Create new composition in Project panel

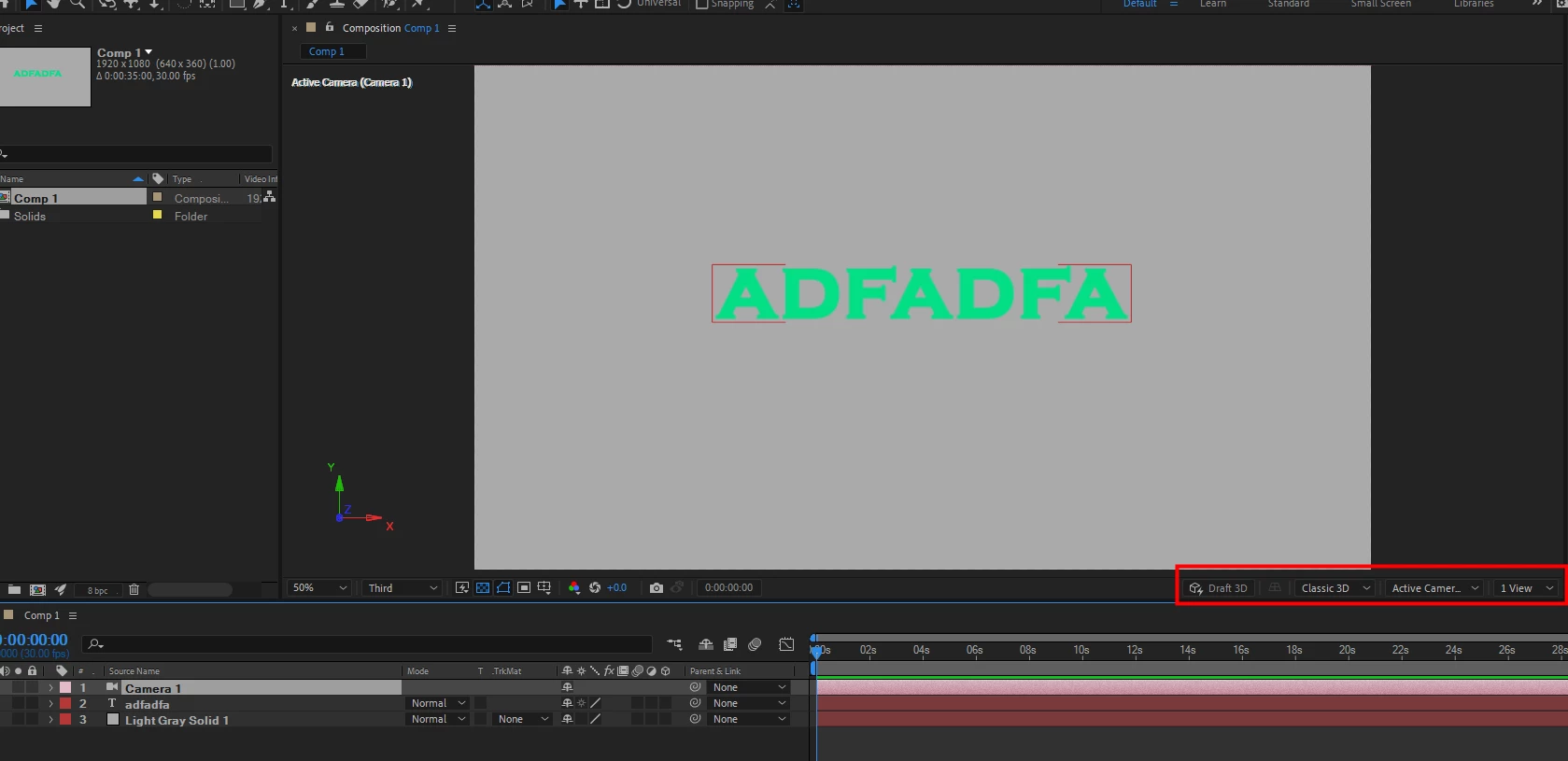37,589
